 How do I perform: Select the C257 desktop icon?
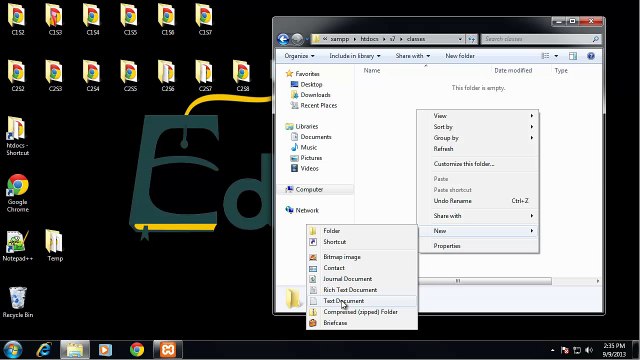pos(205,75)
